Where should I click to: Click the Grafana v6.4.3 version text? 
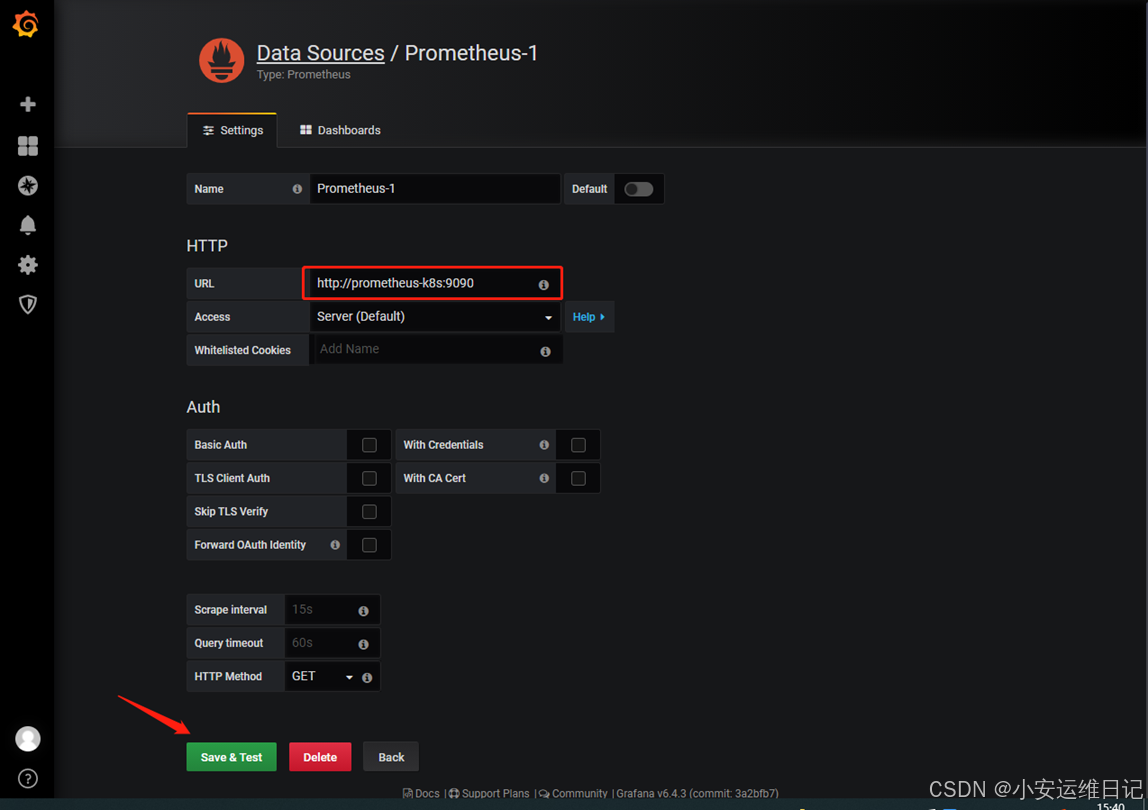pos(697,793)
